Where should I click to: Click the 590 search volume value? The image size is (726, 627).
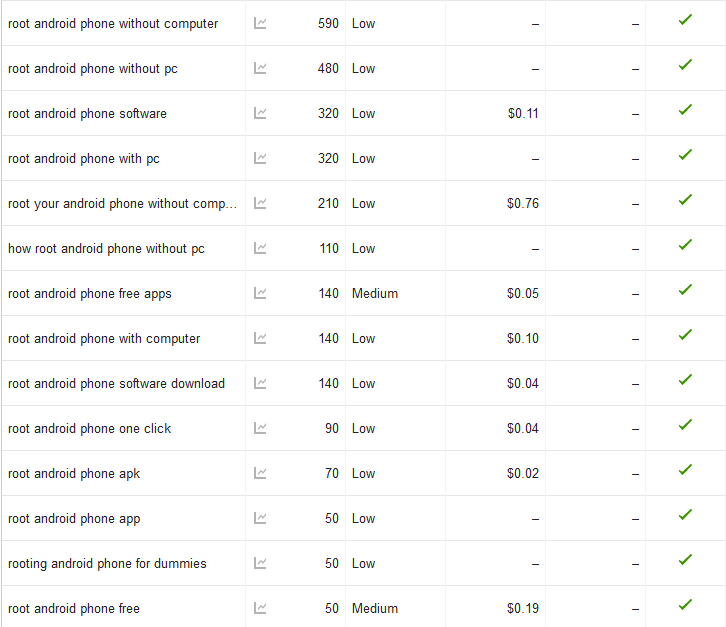(327, 23)
